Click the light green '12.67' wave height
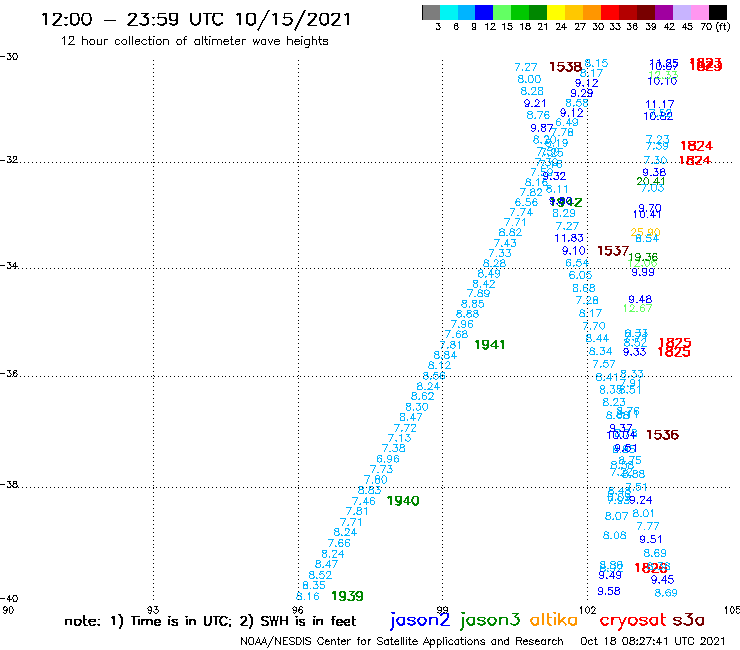Image resolution: width=740 pixels, height=650 pixels. tap(637, 308)
